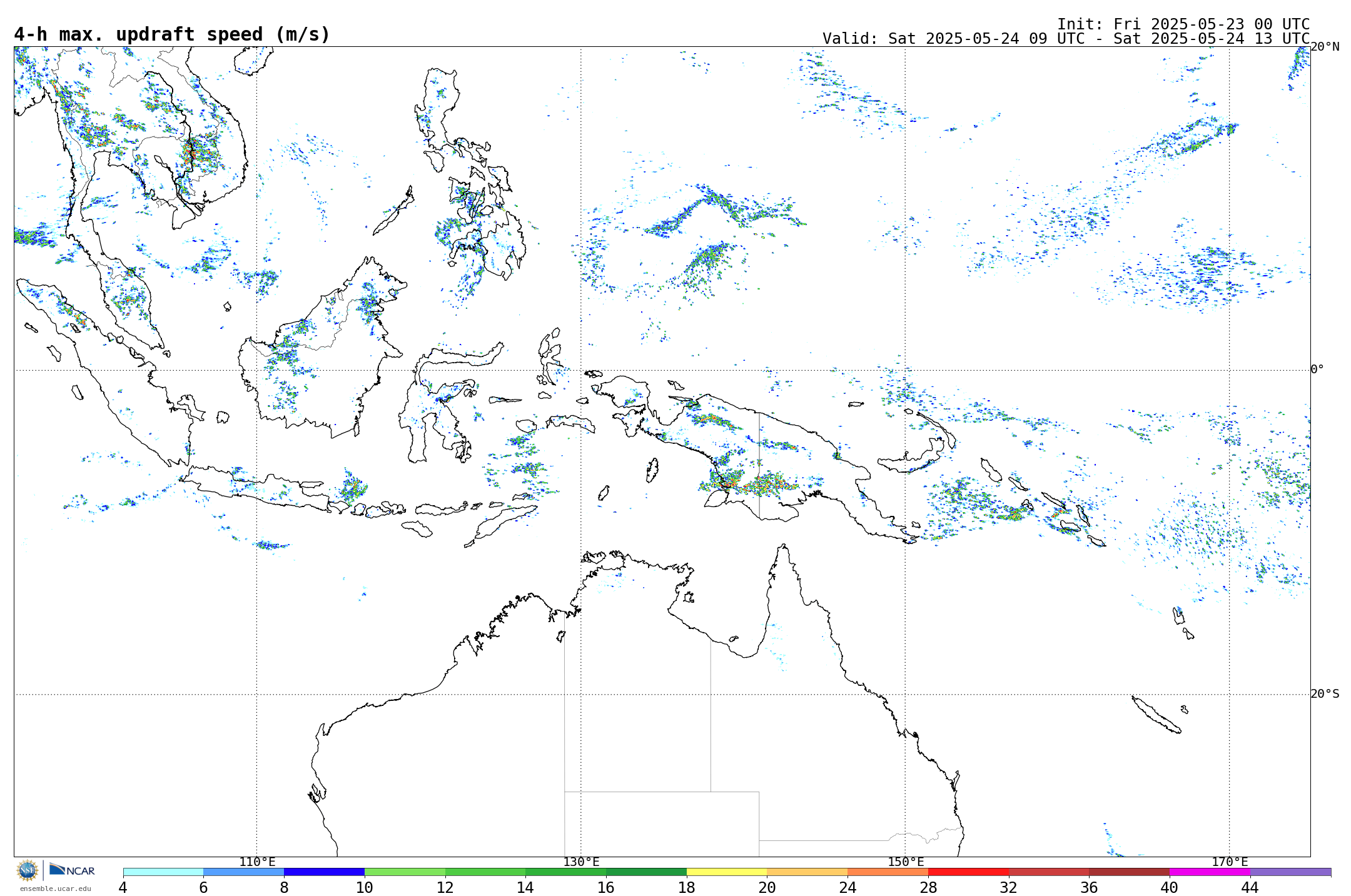
Task: Choose the dark green 16–18 colorbar segment
Action: [x=646, y=872]
